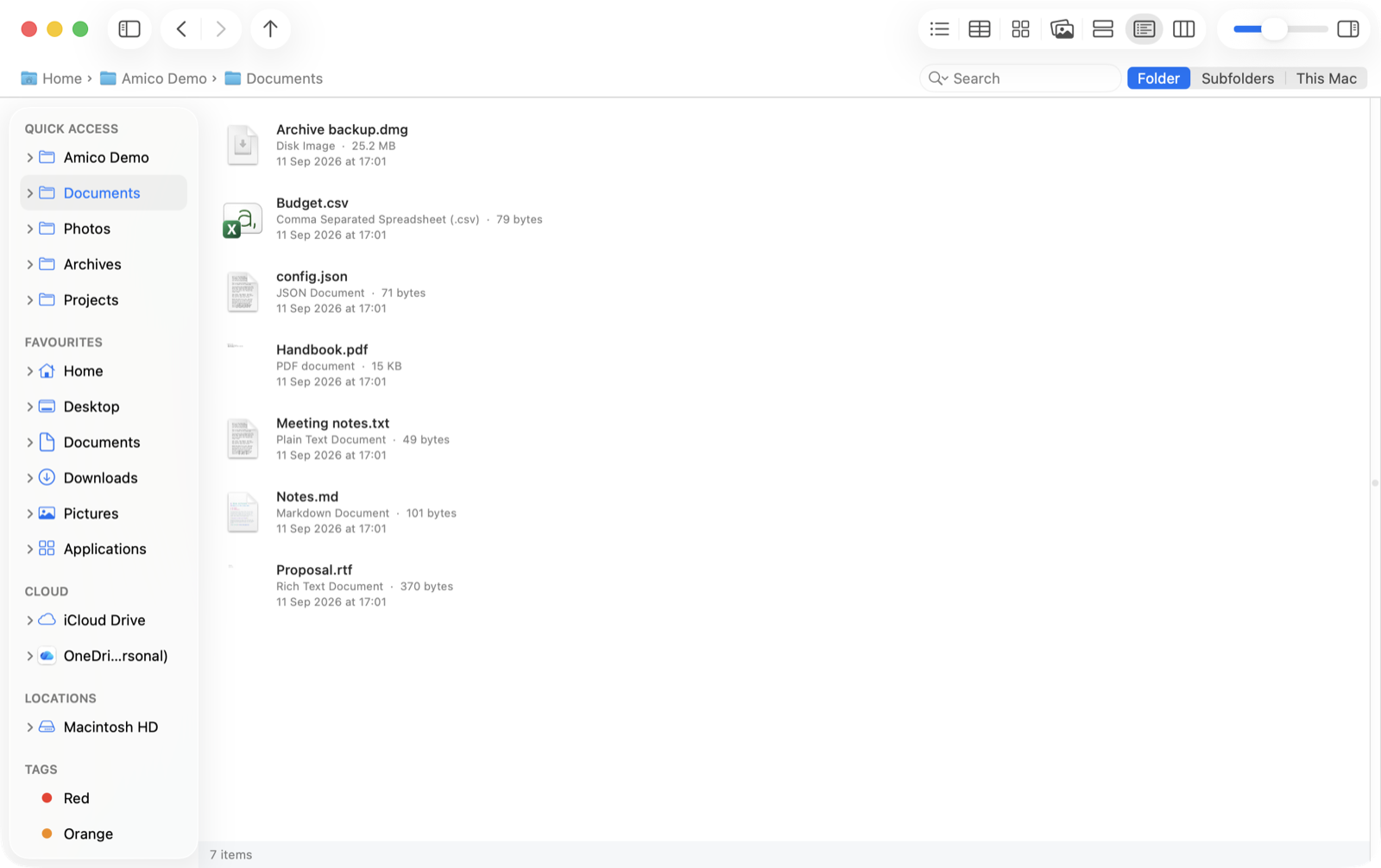Viewport: 1381px width, 868px height.
Task: Open the Desktop favourite
Action: click(104, 406)
